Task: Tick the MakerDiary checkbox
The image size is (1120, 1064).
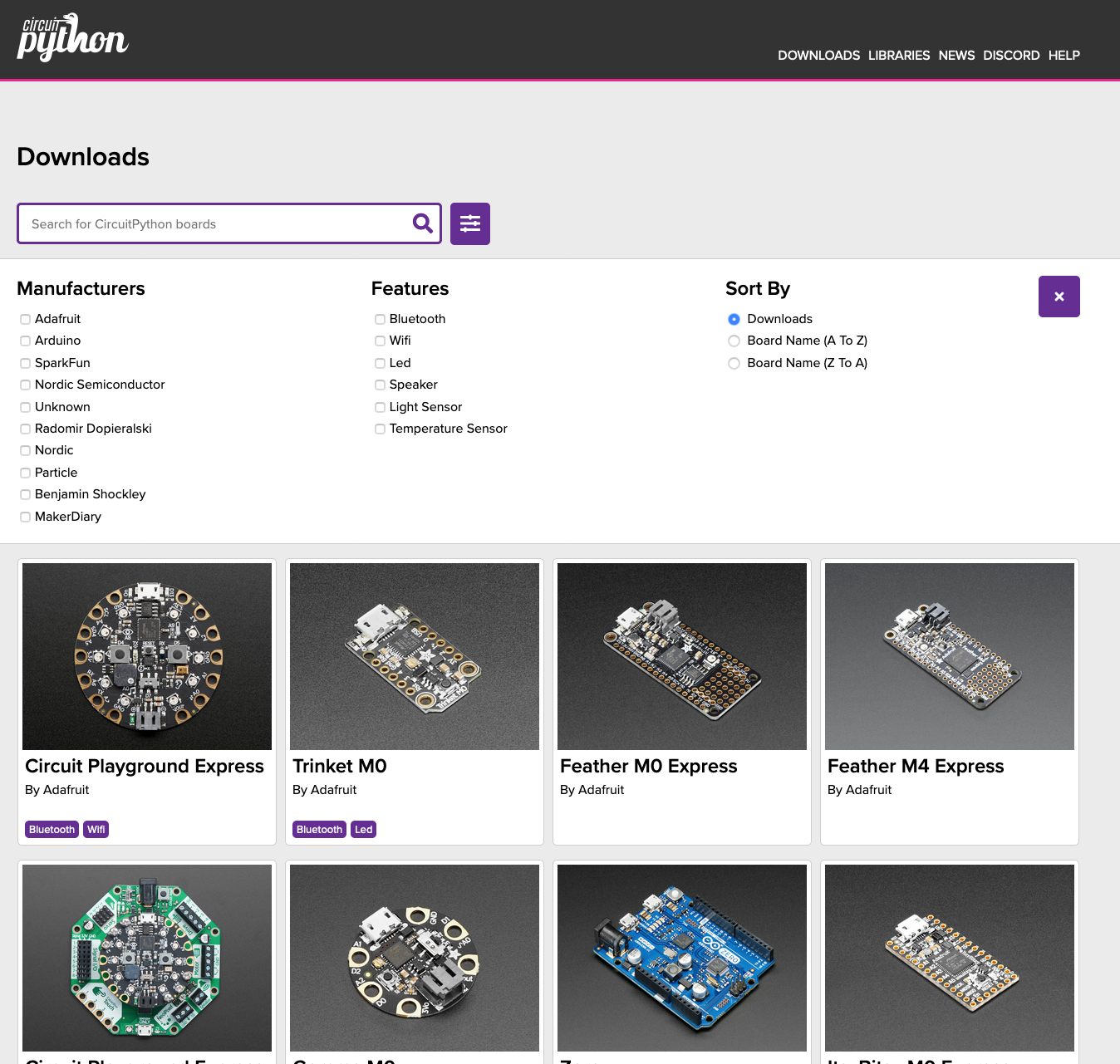Action: [x=26, y=517]
